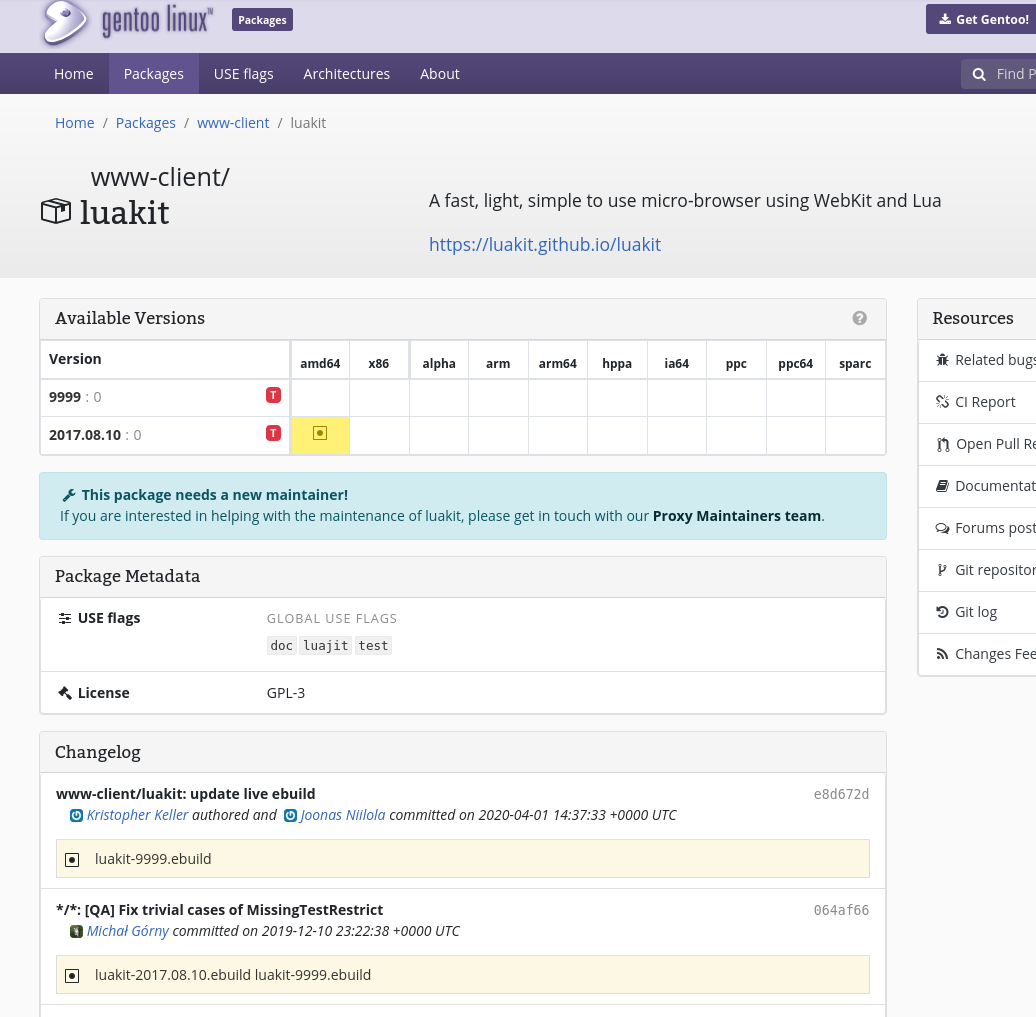Image resolution: width=1036 pixels, height=1017 pixels.
Task: Click the MissingTestRestrict commit title
Action: [x=219, y=911]
